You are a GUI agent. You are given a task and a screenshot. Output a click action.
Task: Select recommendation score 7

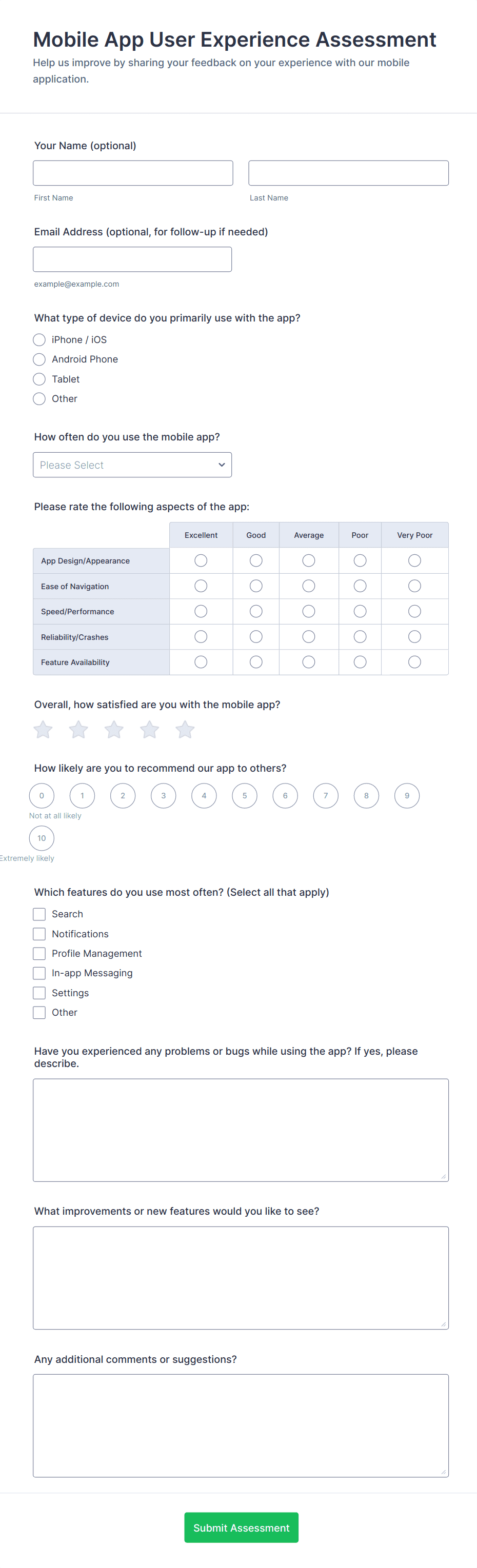(x=325, y=796)
